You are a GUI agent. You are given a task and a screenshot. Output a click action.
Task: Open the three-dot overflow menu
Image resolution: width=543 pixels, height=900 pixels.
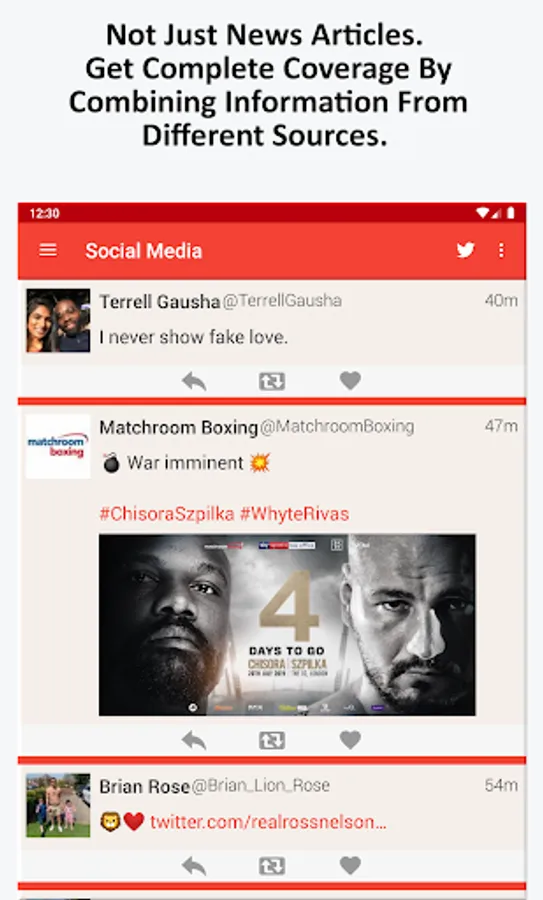[502, 250]
